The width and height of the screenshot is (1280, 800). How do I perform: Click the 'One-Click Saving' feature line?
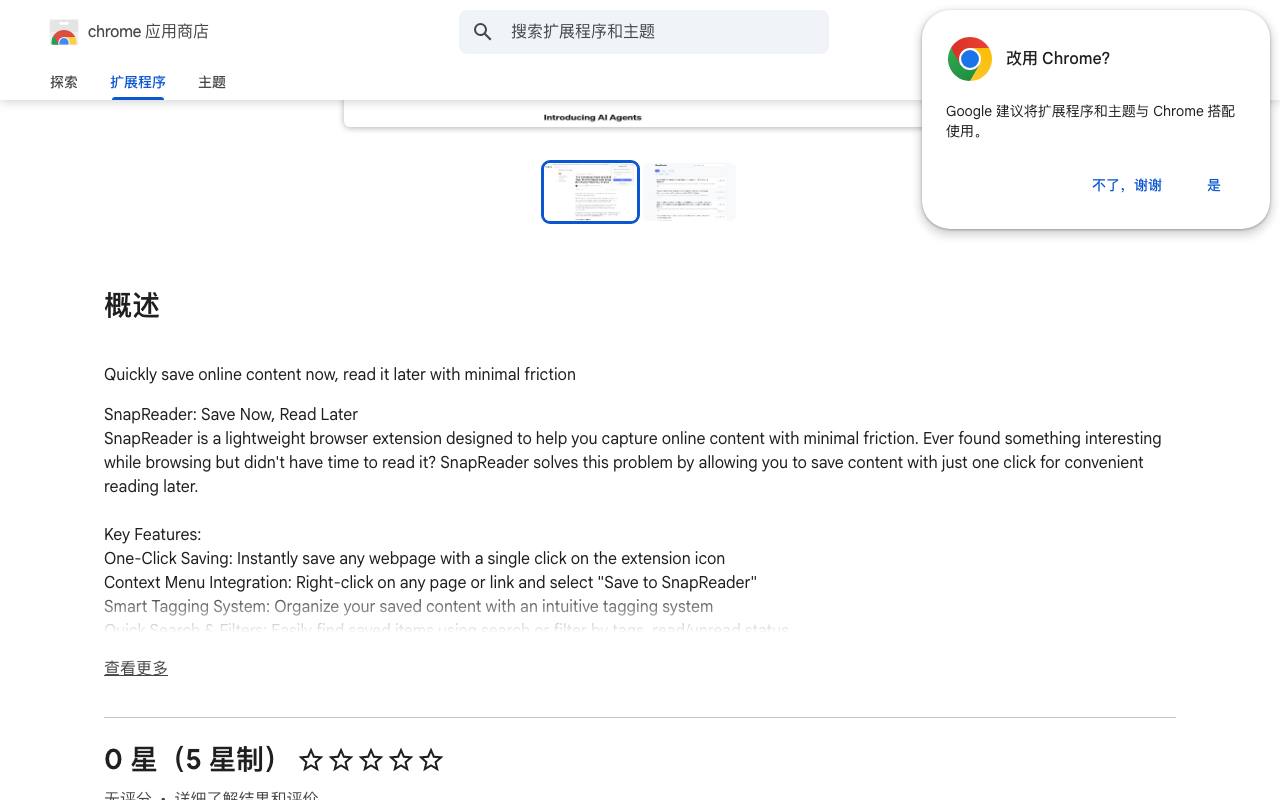pyautogui.click(x=414, y=558)
